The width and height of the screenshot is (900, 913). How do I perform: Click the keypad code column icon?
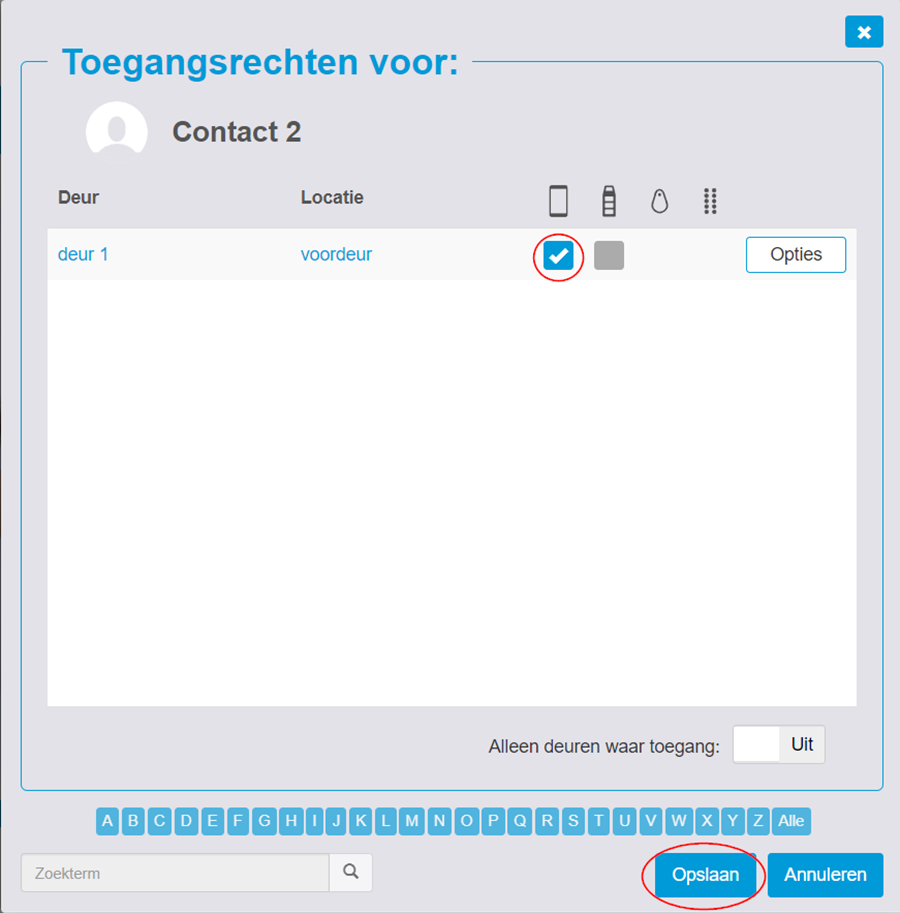pos(710,201)
